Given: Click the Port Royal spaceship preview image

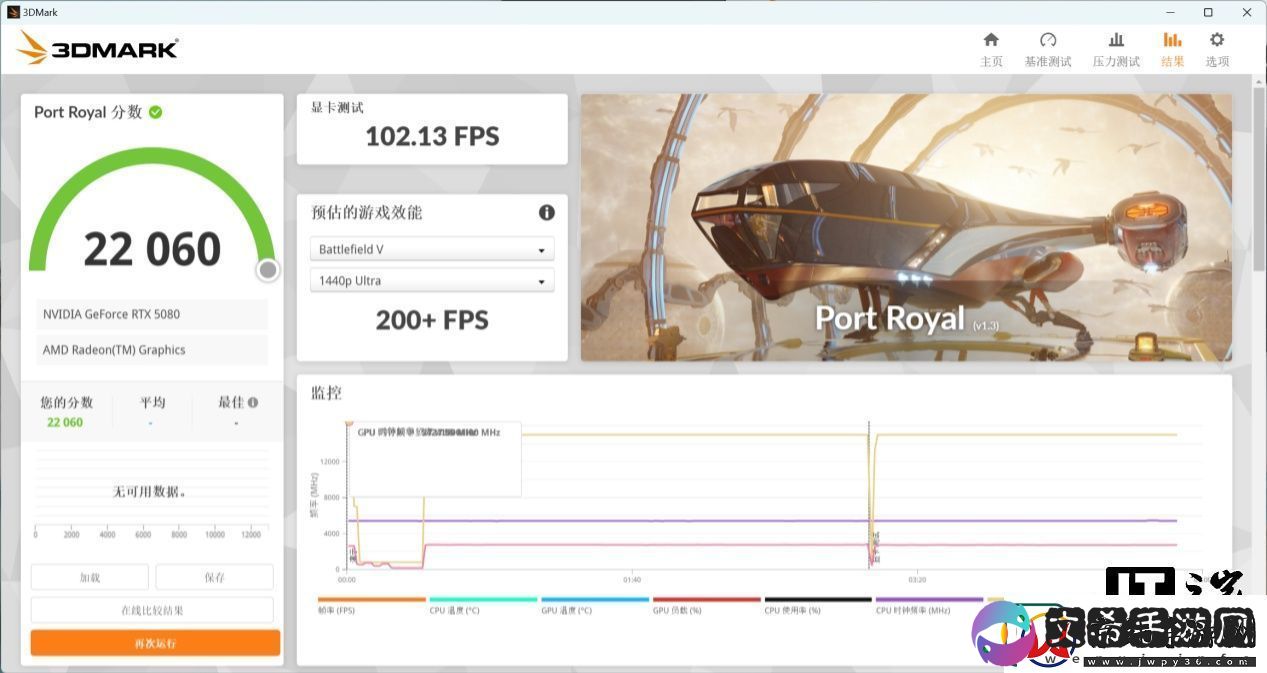Looking at the screenshot, I should tap(906, 227).
